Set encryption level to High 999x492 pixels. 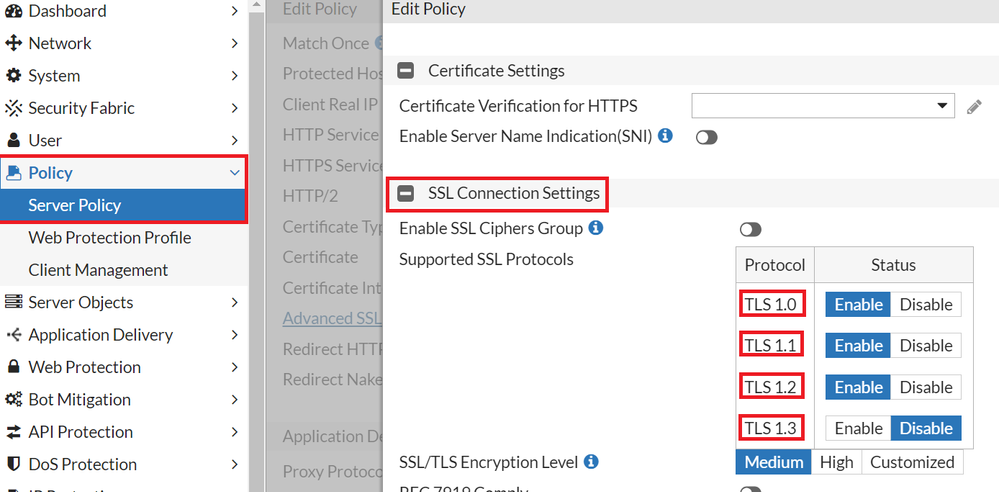[x=836, y=462]
